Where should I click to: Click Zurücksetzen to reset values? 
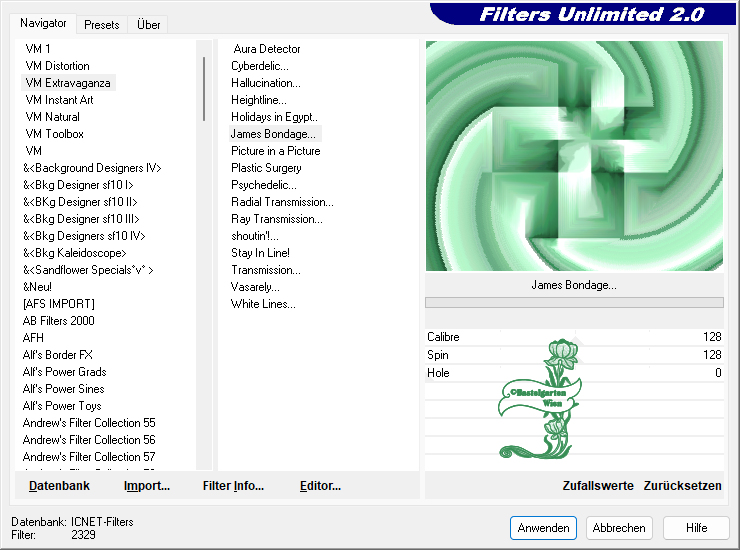(x=682, y=485)
